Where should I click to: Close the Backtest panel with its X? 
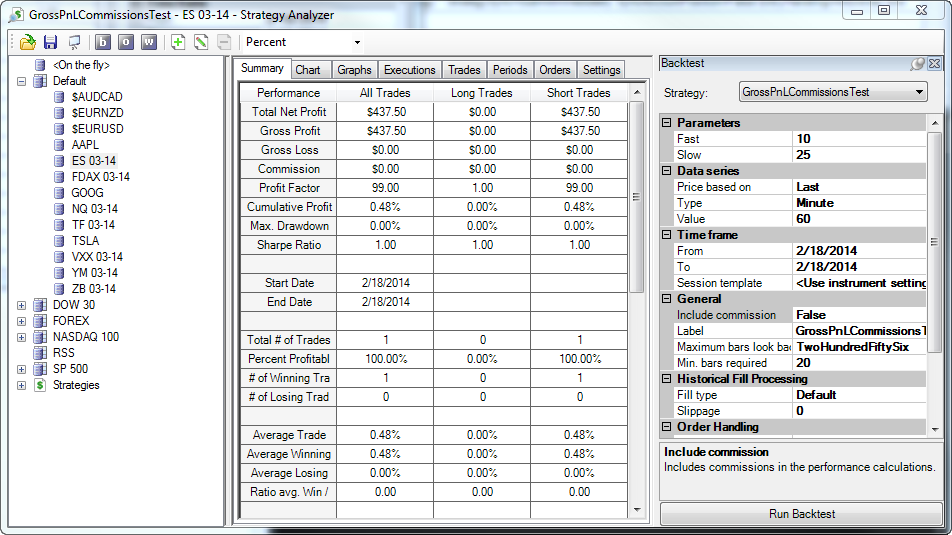934,63
